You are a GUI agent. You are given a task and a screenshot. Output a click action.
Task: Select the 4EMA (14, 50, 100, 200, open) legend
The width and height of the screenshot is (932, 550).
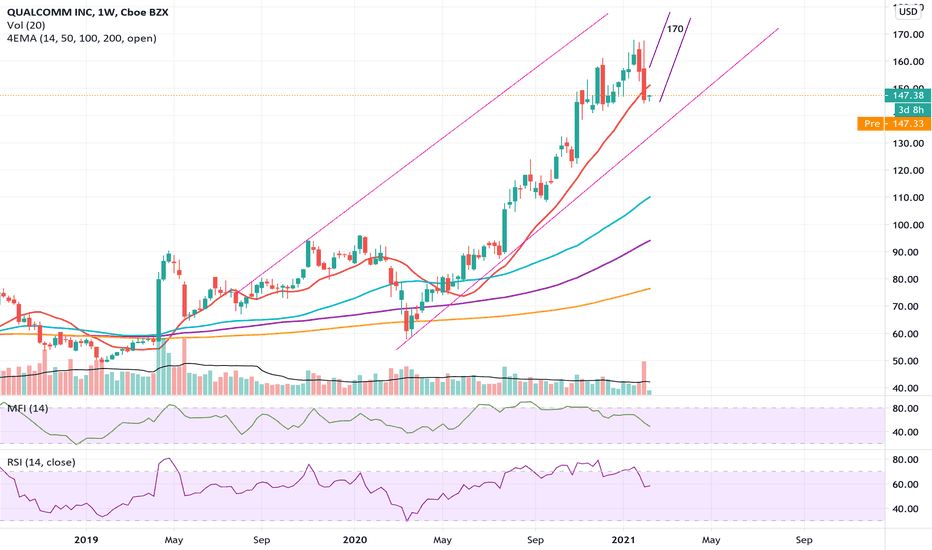point(82,38)
